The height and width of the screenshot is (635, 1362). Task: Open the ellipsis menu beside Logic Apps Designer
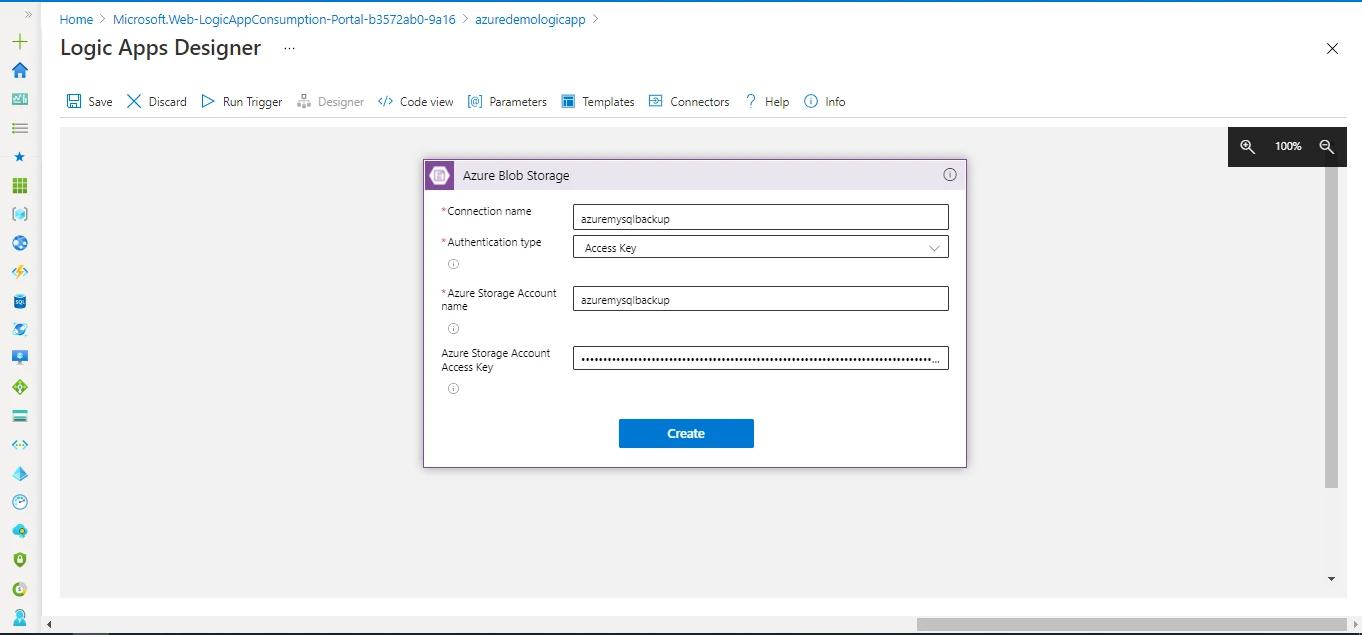coord(287,48)
